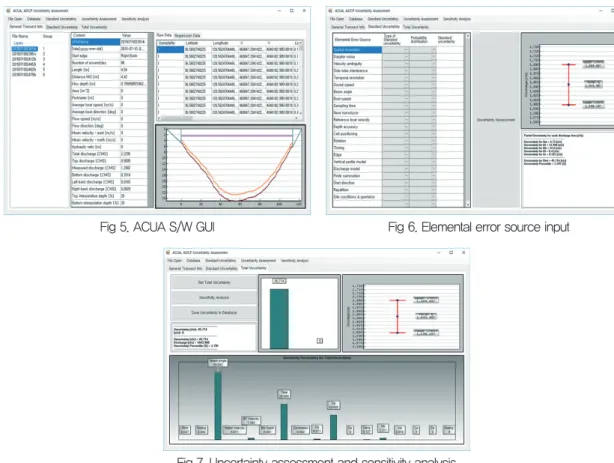The image size is (614, 463).
Task: Click the app icon in Fig 7 window title bar
Action: [168, 253]
